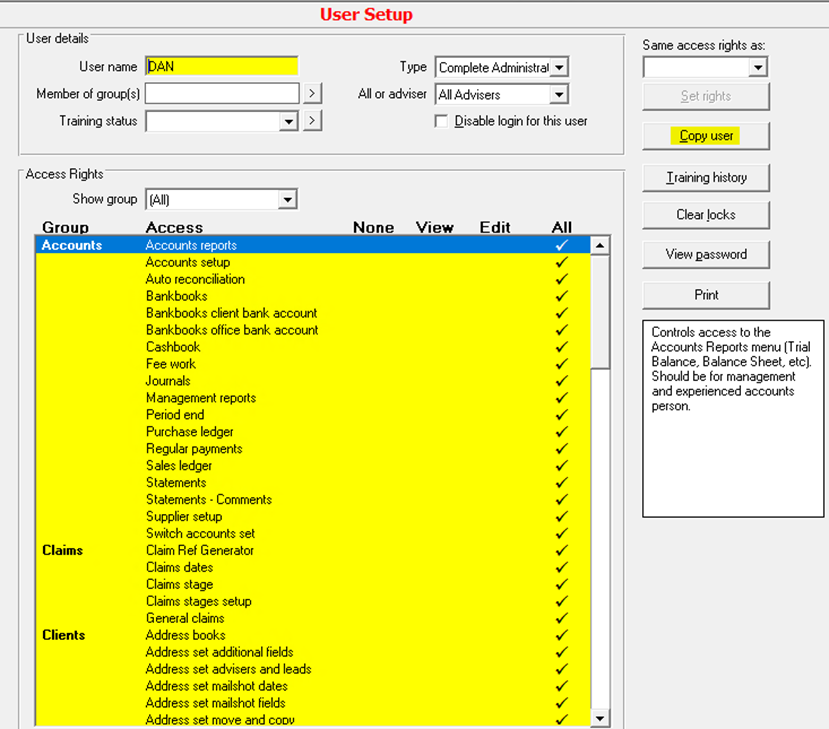Click the View password button
This screenshot has width=829, height=729.
click(706, 254)
